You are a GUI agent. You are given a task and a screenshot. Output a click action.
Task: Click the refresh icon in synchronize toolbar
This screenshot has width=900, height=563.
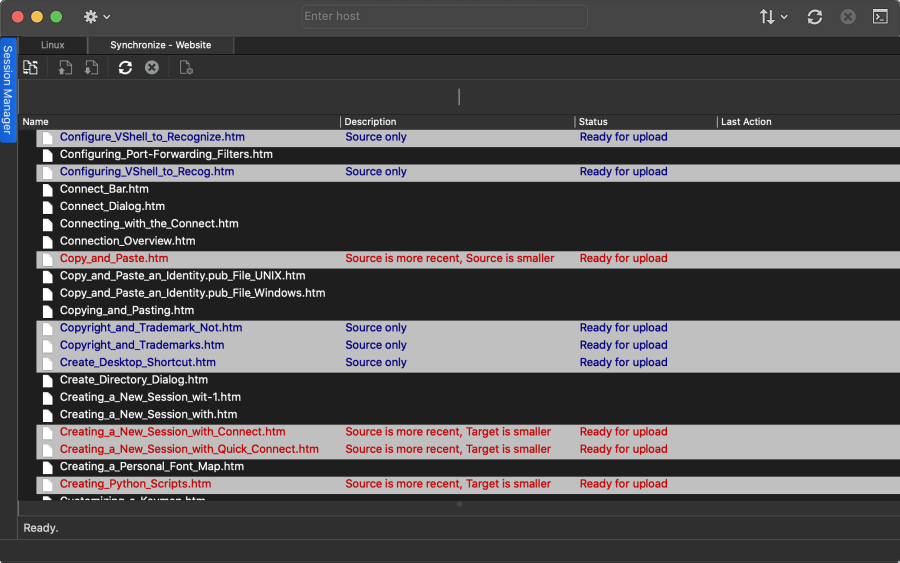(125, 67)
